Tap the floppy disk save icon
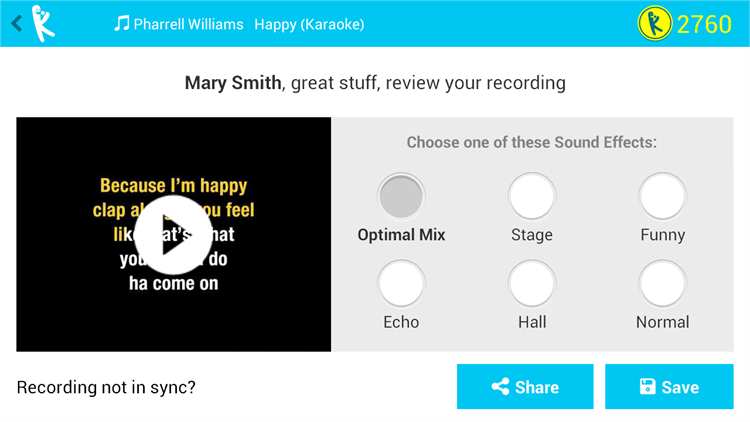The width and height of the screenshot is (750, 422). [x=648, y=387]
